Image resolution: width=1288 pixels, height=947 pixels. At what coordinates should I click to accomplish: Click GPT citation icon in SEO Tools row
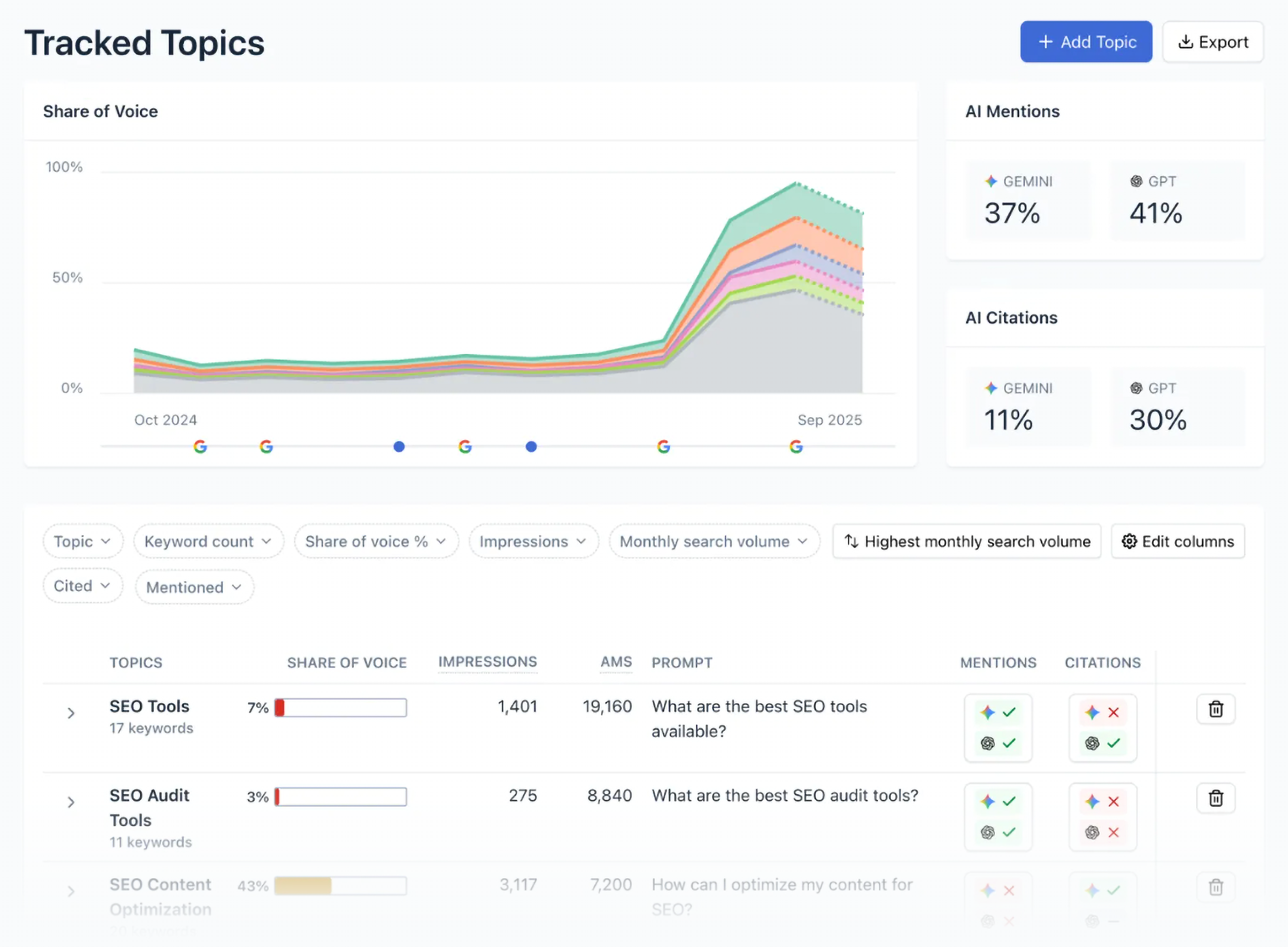pyautogui.click(x=1092, y=743)
